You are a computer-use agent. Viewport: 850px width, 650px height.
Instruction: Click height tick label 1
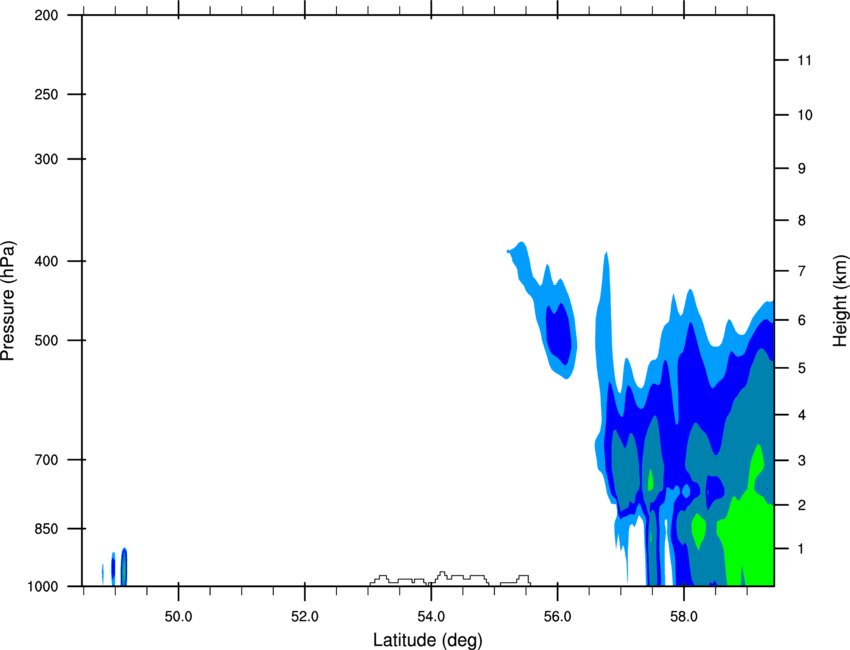click(x=802, y=549)
